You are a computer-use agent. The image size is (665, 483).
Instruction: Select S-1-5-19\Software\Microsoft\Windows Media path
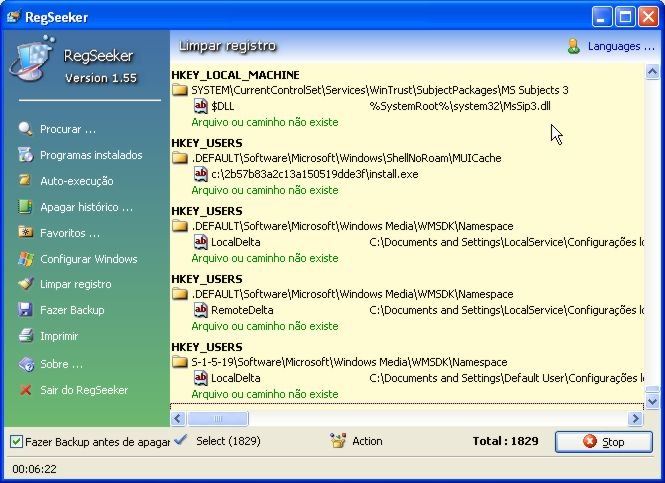[349, 362]
